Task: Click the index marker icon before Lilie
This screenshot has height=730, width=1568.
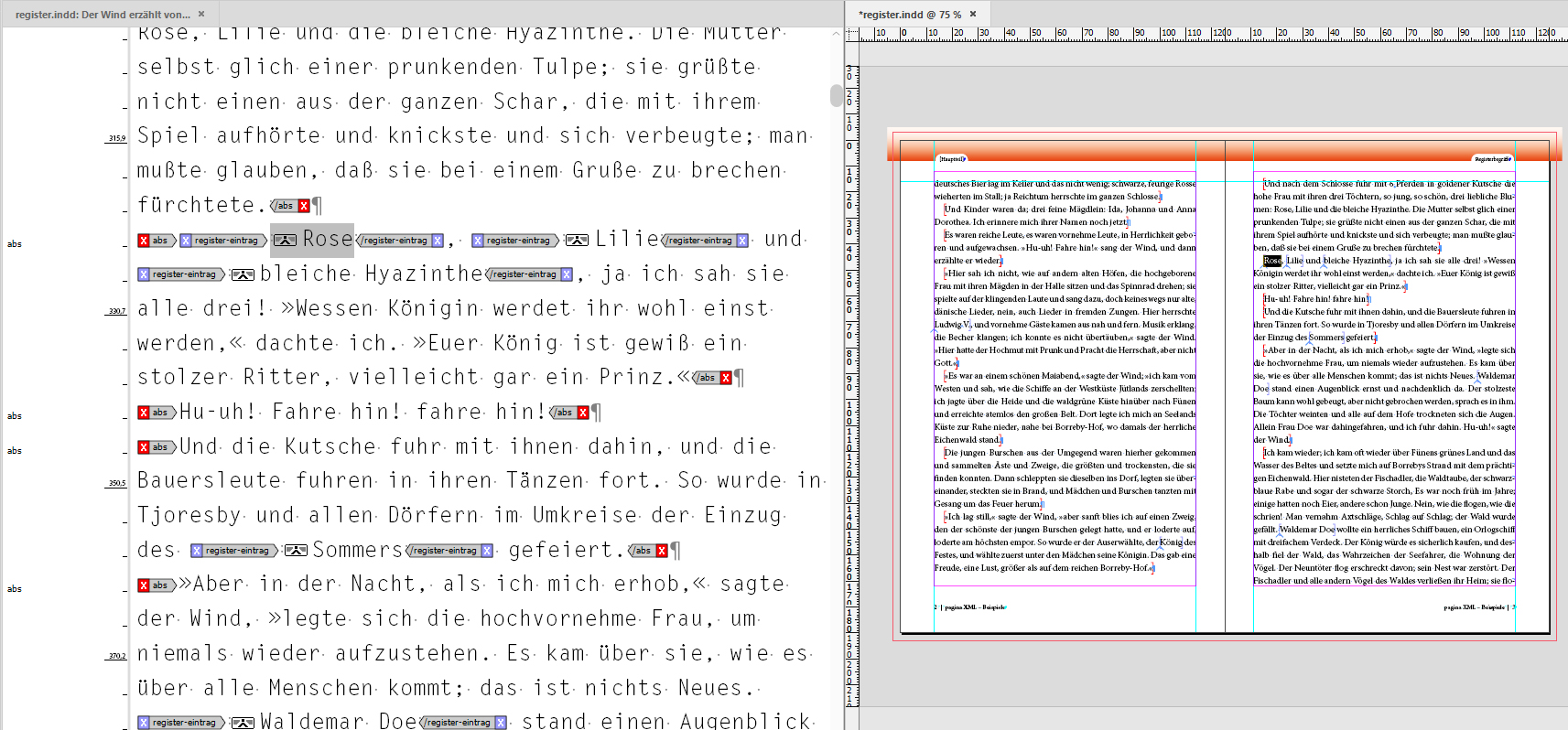Action: point(577,241)
